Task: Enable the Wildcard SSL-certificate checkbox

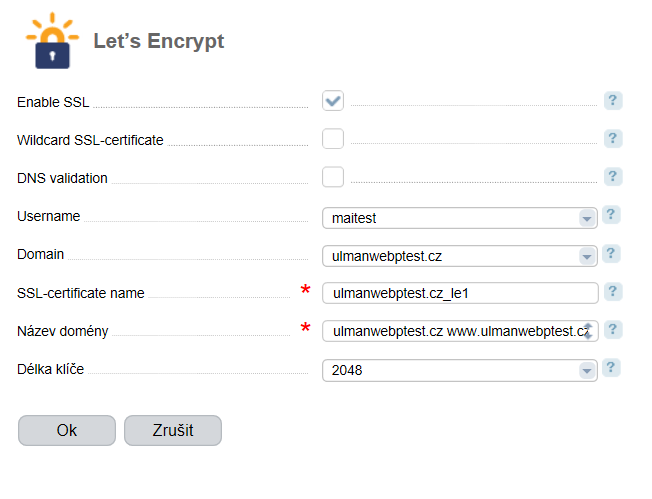Action: (333, 138)
